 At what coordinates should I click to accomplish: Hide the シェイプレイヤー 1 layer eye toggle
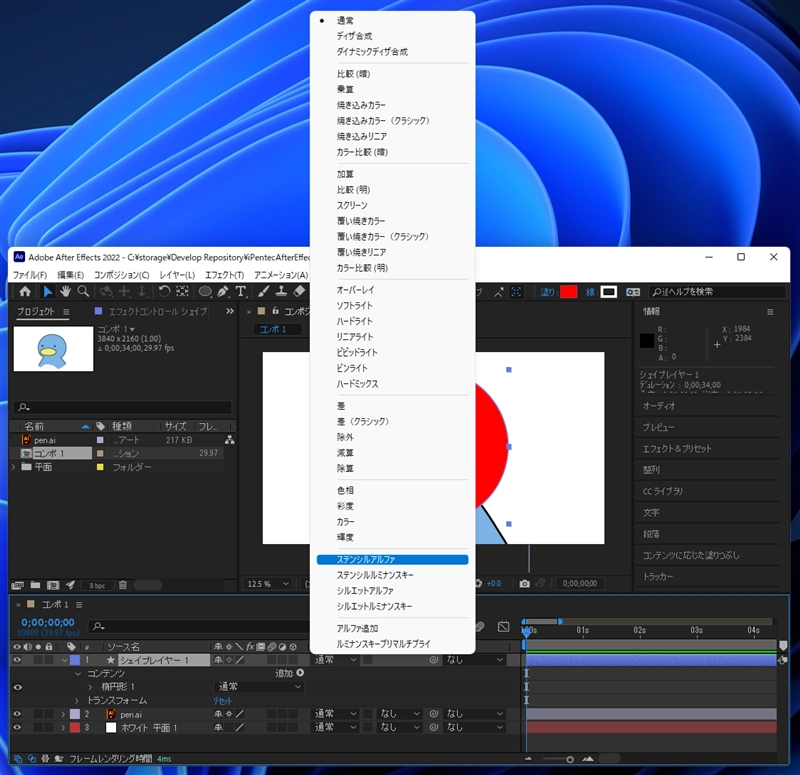pyautogui.click(x=17, y=660)
